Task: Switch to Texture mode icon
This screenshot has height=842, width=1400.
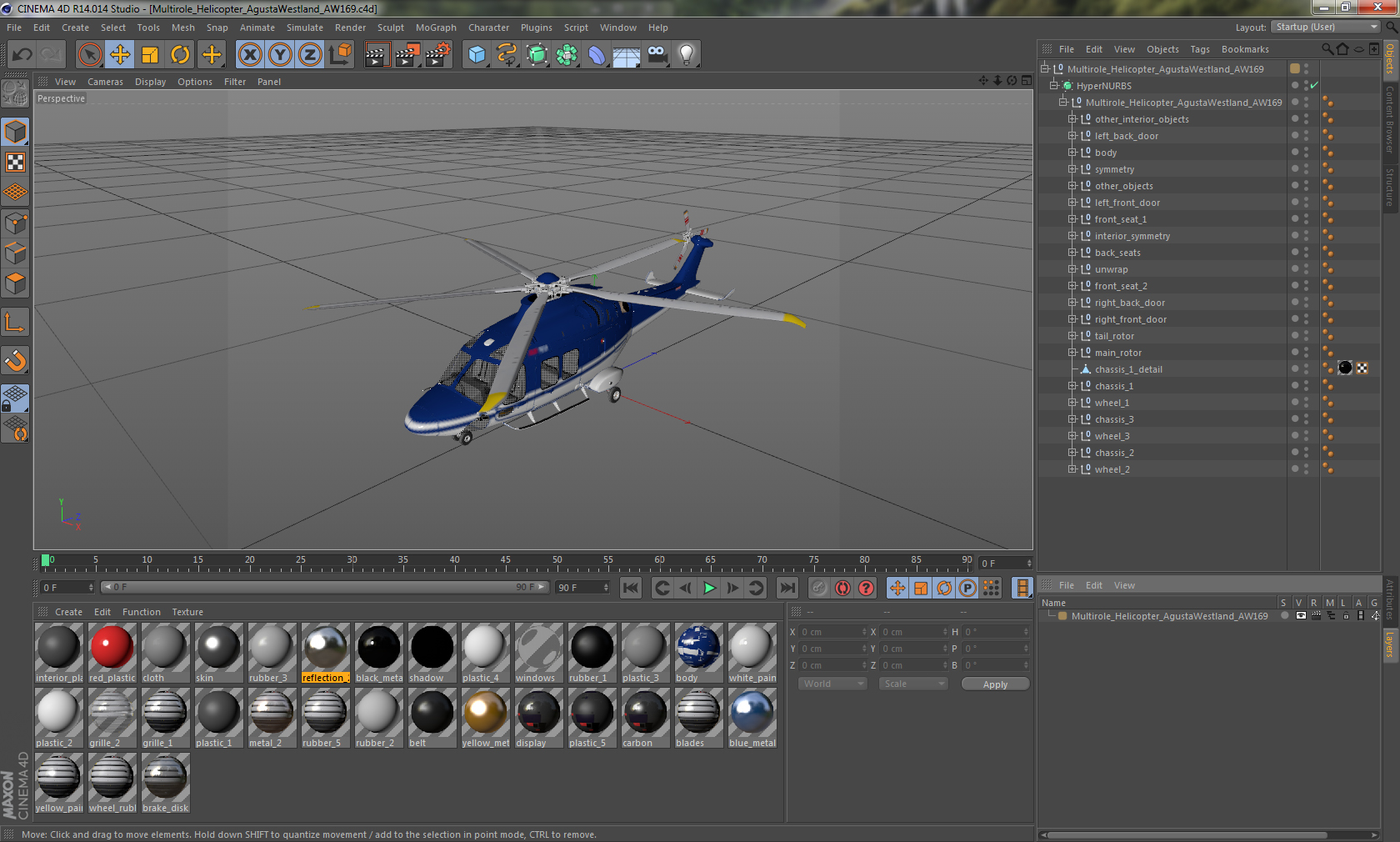Action: (x=15, y=162)
